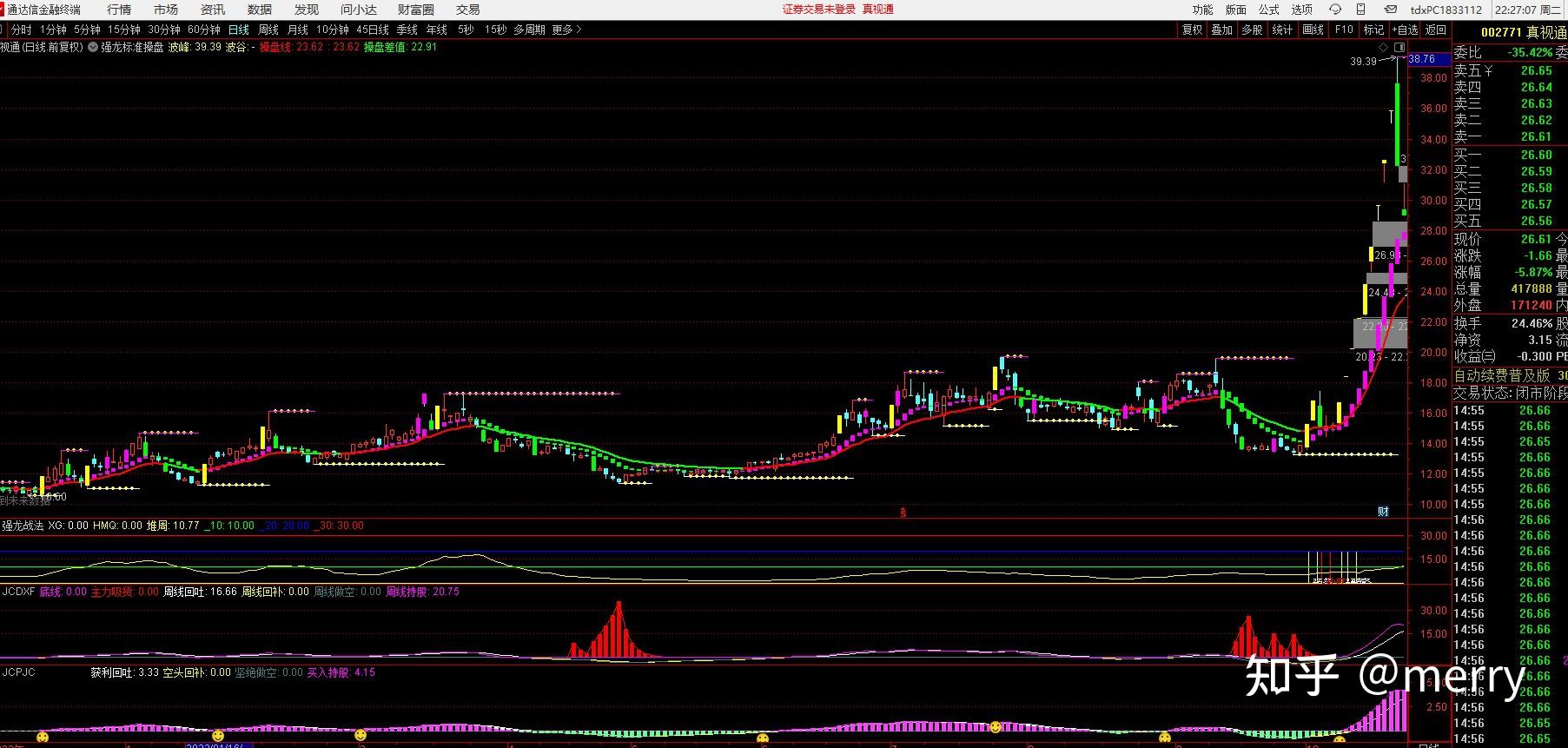
Task: Open the message envelope icon
Action: [x=1390, y=10]
